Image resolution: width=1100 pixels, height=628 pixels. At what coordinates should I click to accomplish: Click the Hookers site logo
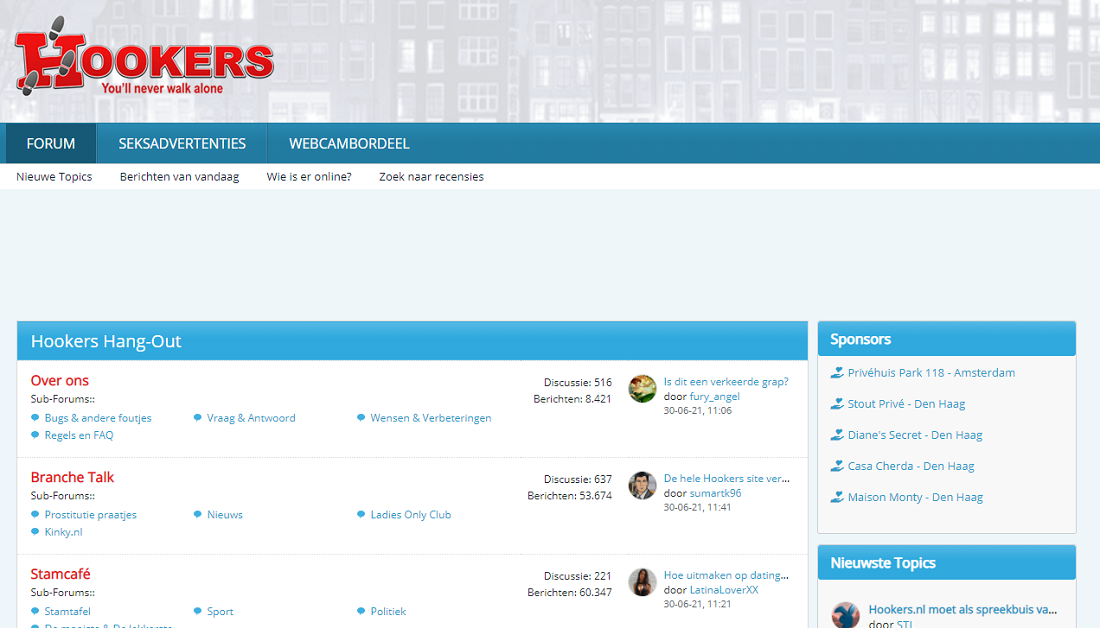tap(144, 56)
